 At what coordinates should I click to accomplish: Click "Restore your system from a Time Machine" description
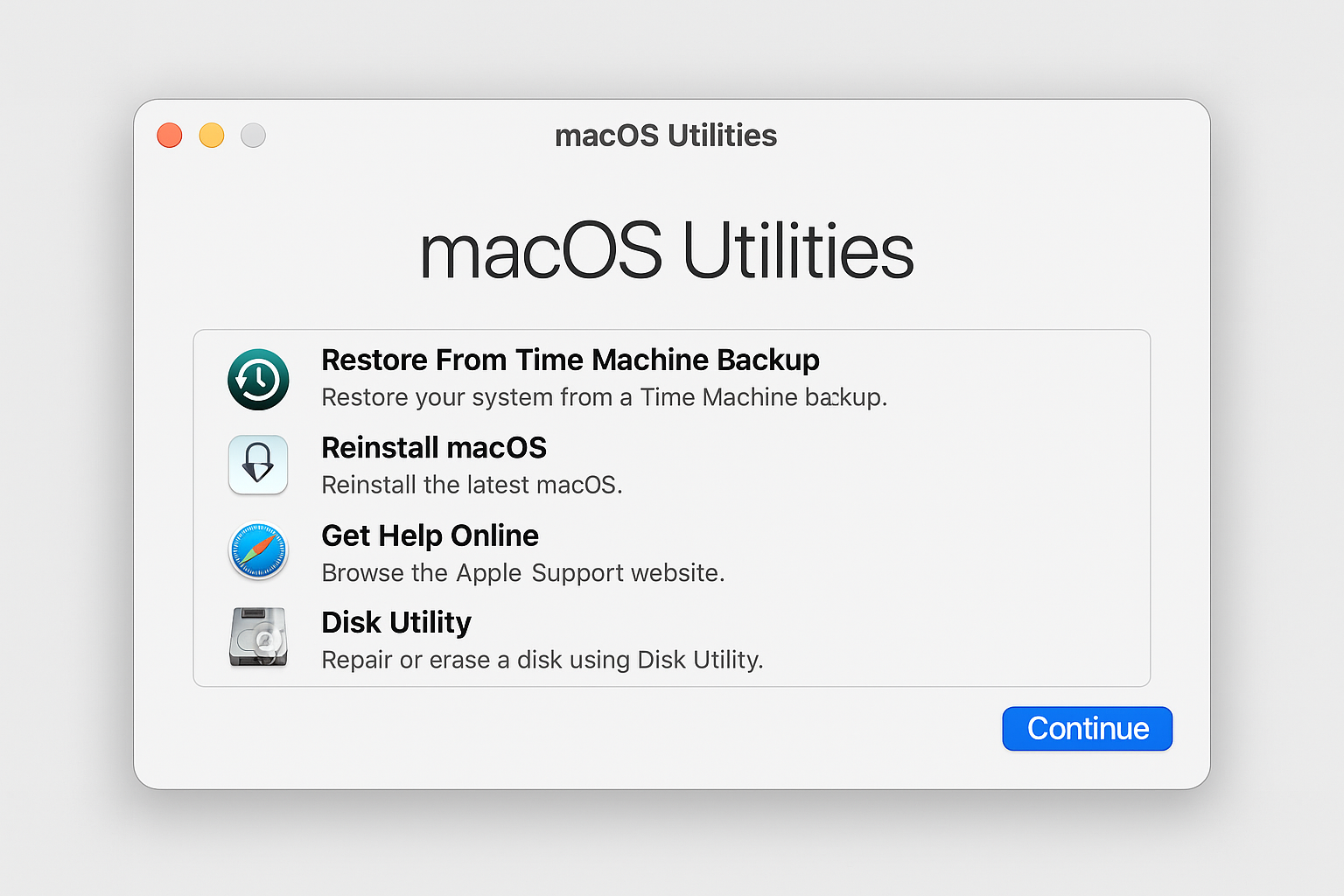tap(560, 397)
